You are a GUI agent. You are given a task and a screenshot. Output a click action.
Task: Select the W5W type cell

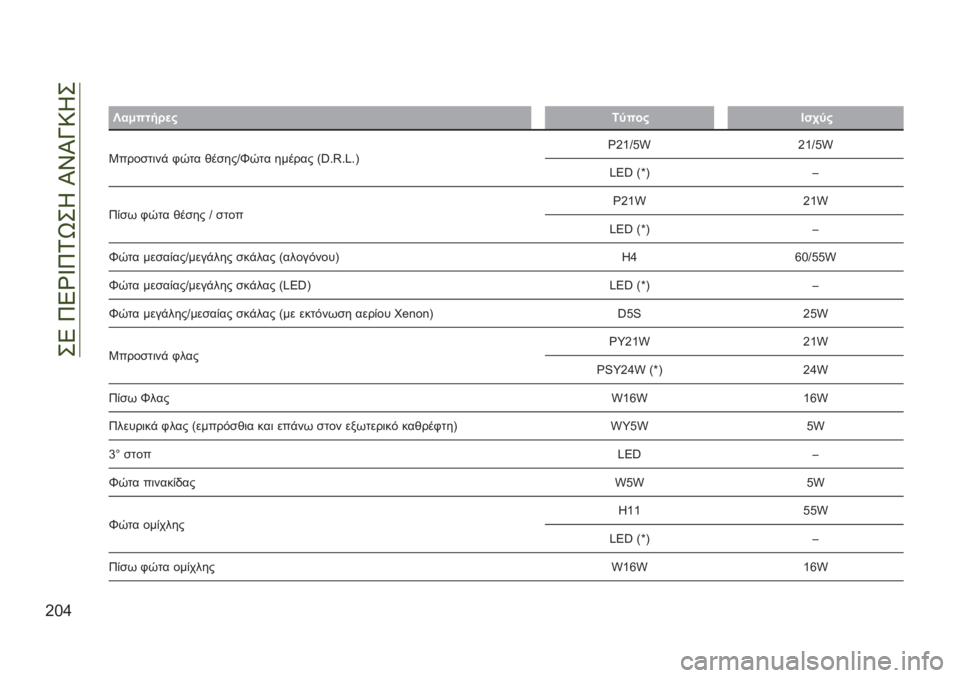point(629,483)
